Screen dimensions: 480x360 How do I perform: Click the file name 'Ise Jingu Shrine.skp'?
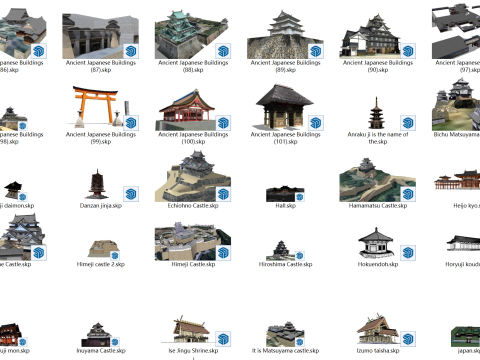tap(193, 351)
